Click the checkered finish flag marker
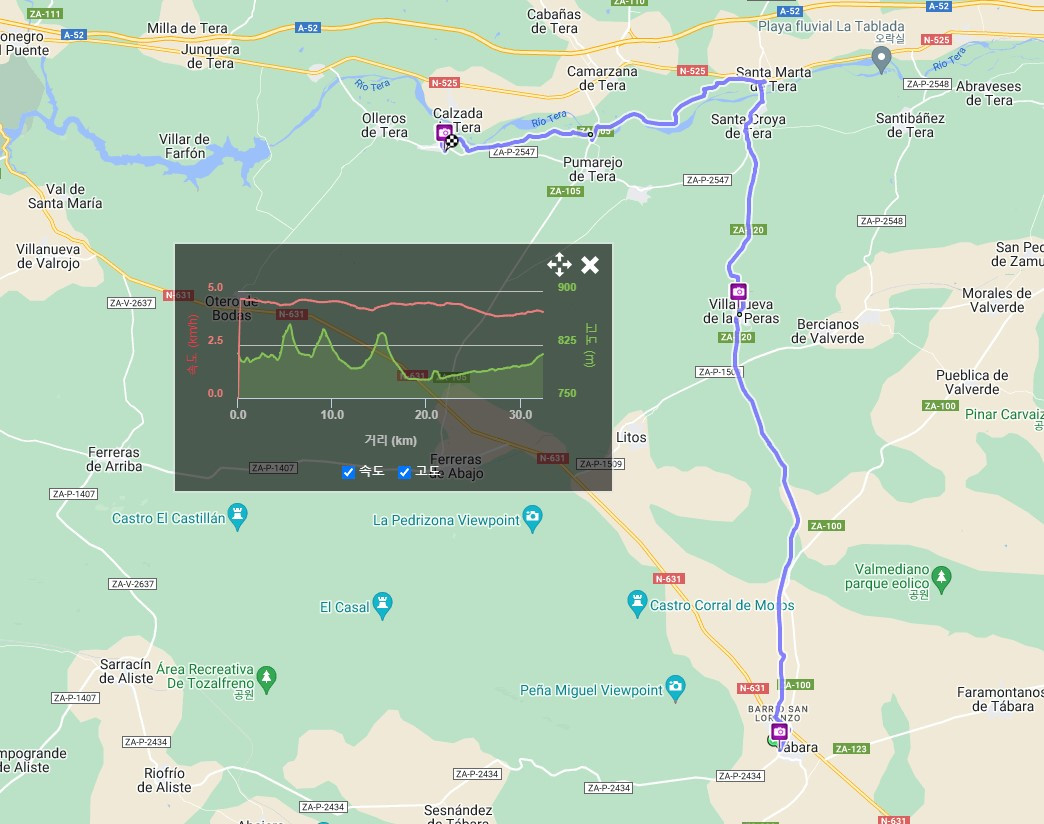The width and height of the screenshot is (1044, 824). pos(452,141)
